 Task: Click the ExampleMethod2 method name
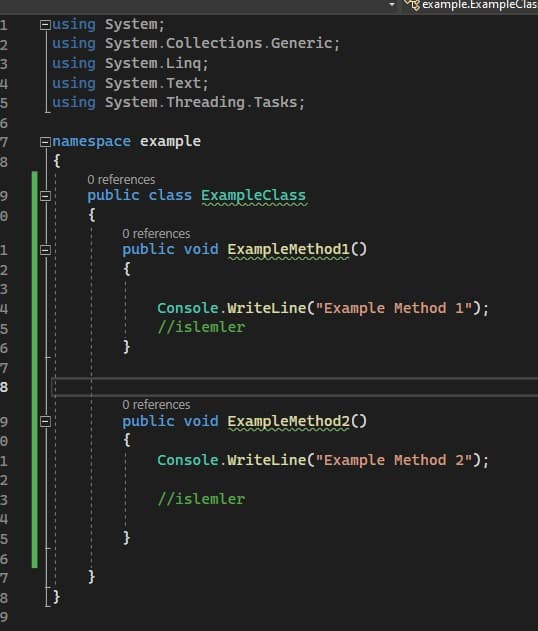tap(289, 421)
